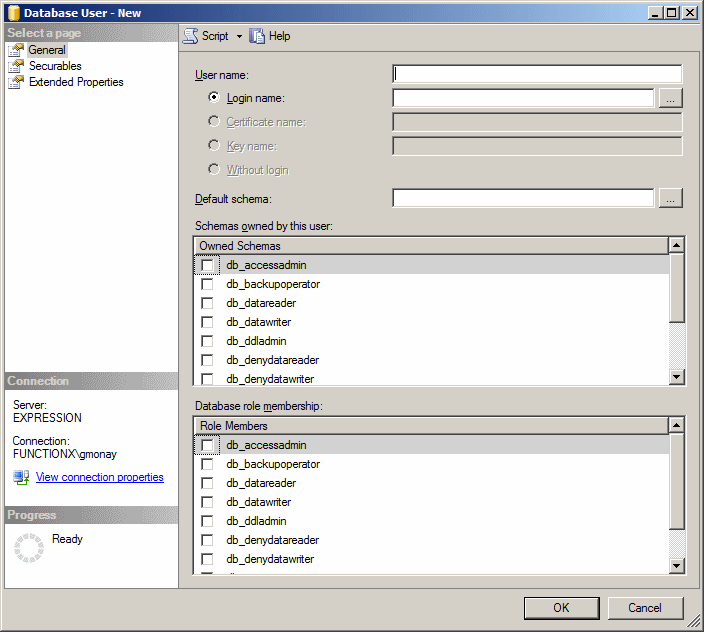
Task: Browse for default schema with ellipsis button
Action: (670, 198)
